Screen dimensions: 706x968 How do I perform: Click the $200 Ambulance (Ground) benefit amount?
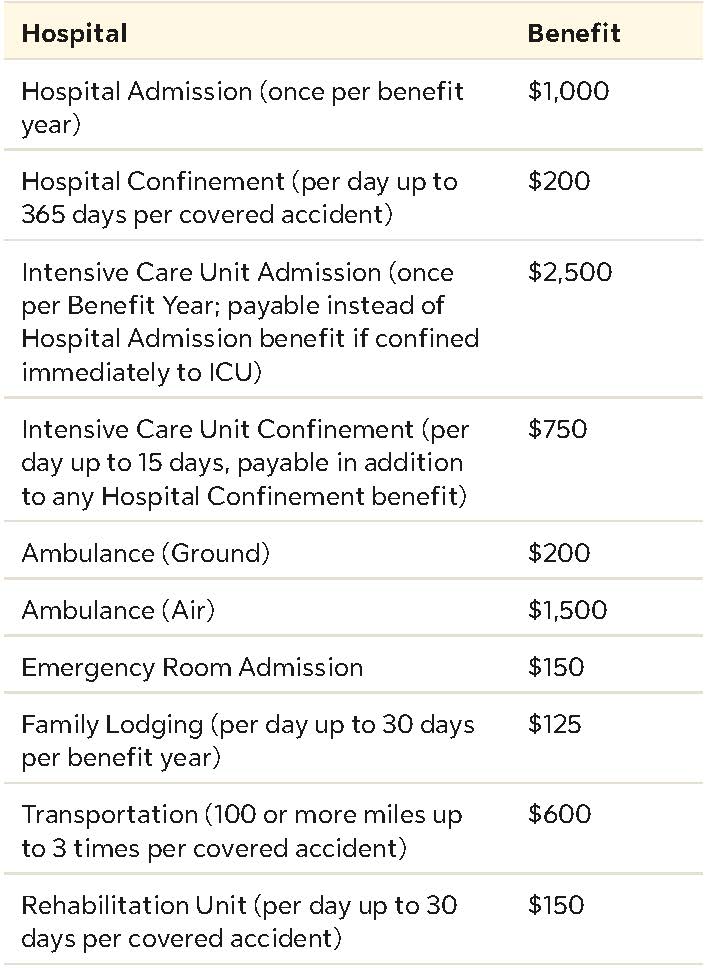coord(559,553)
